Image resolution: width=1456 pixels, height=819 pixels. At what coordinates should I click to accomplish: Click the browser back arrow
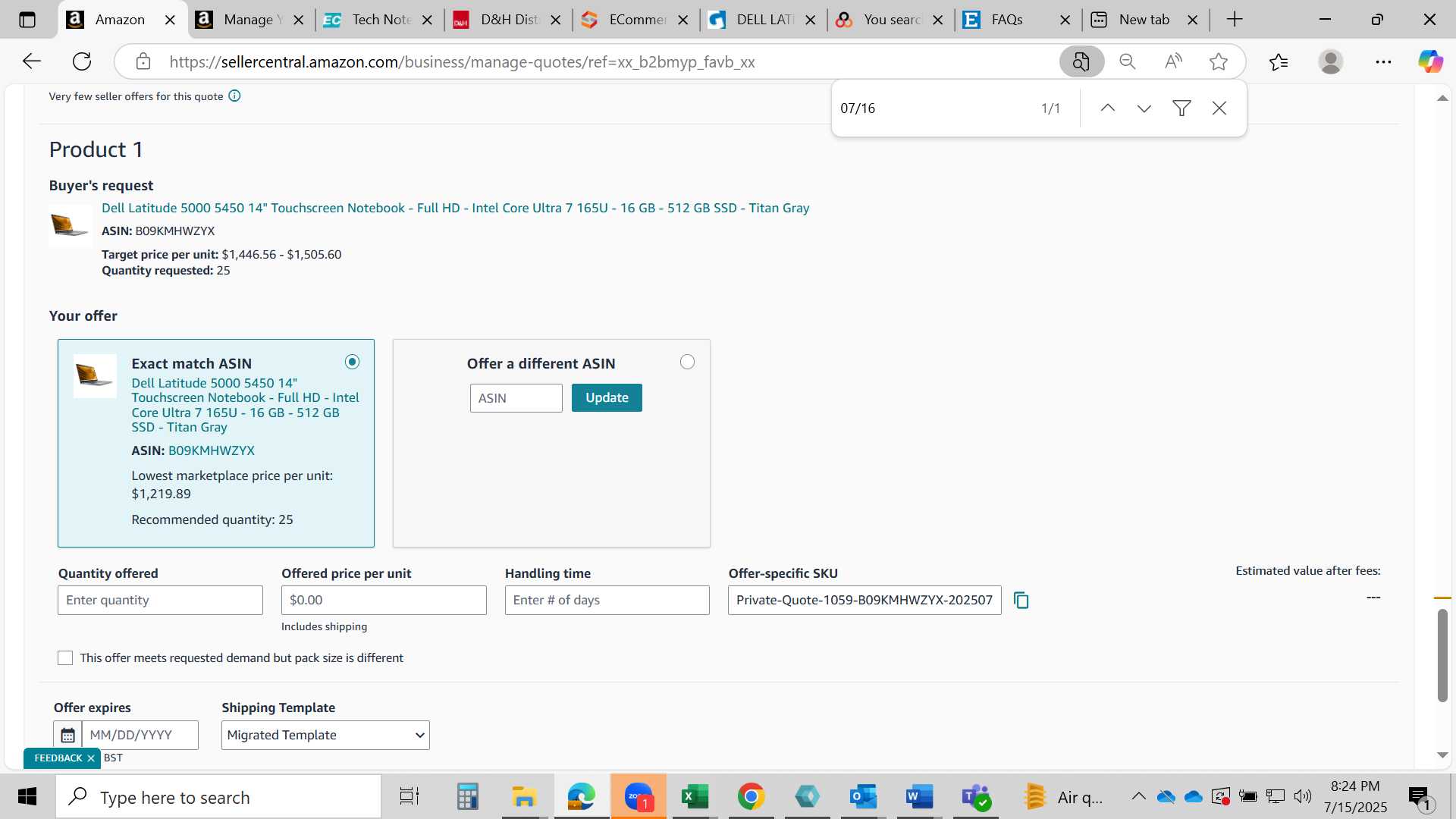[x=31, y=61]
